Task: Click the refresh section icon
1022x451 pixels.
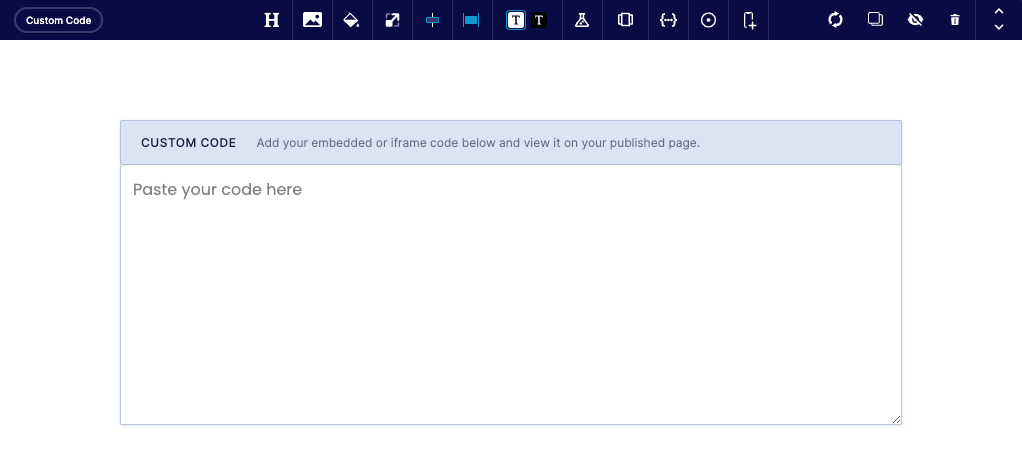Action: click(x=835, y=20)
